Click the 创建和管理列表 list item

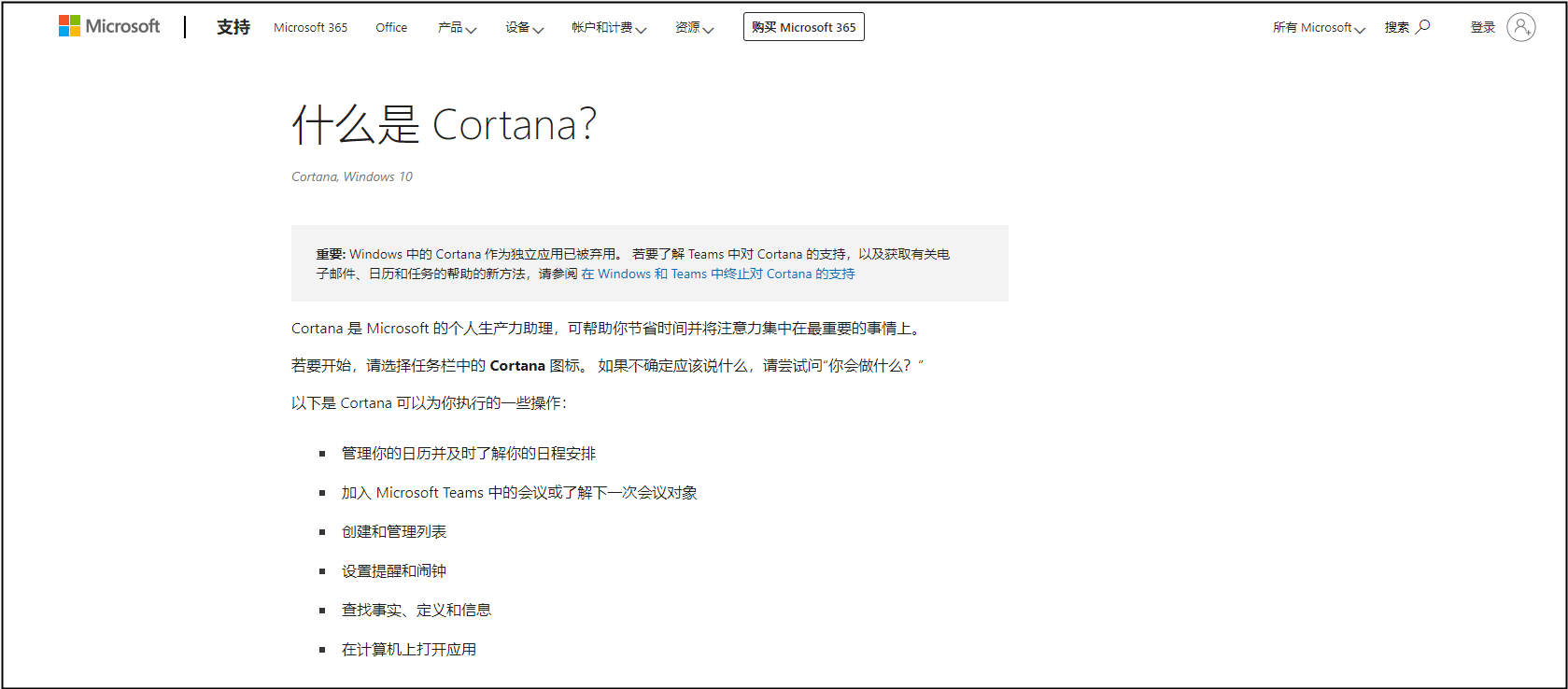(393, 531)
